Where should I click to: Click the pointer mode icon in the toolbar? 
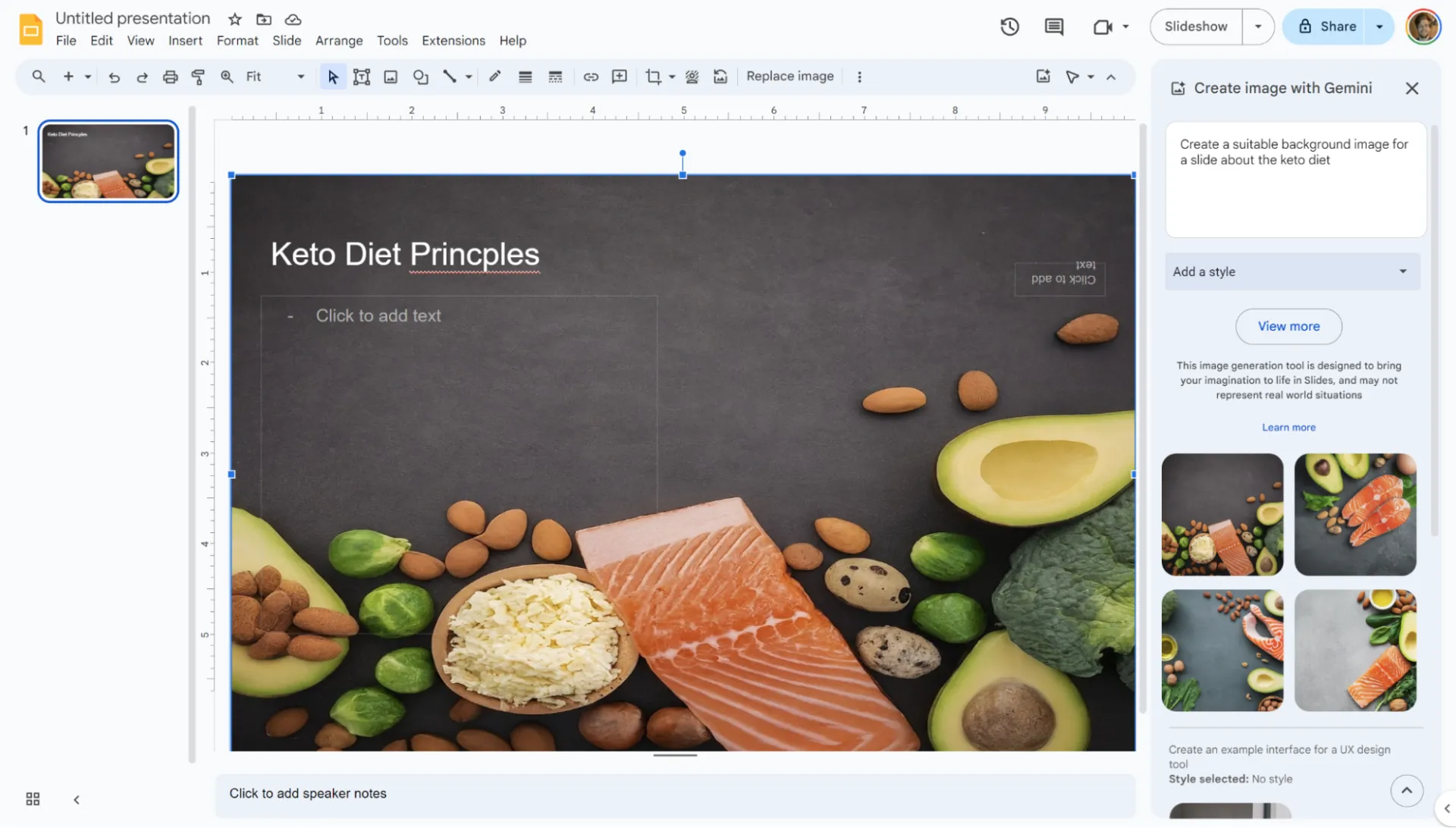(1072, 77)
